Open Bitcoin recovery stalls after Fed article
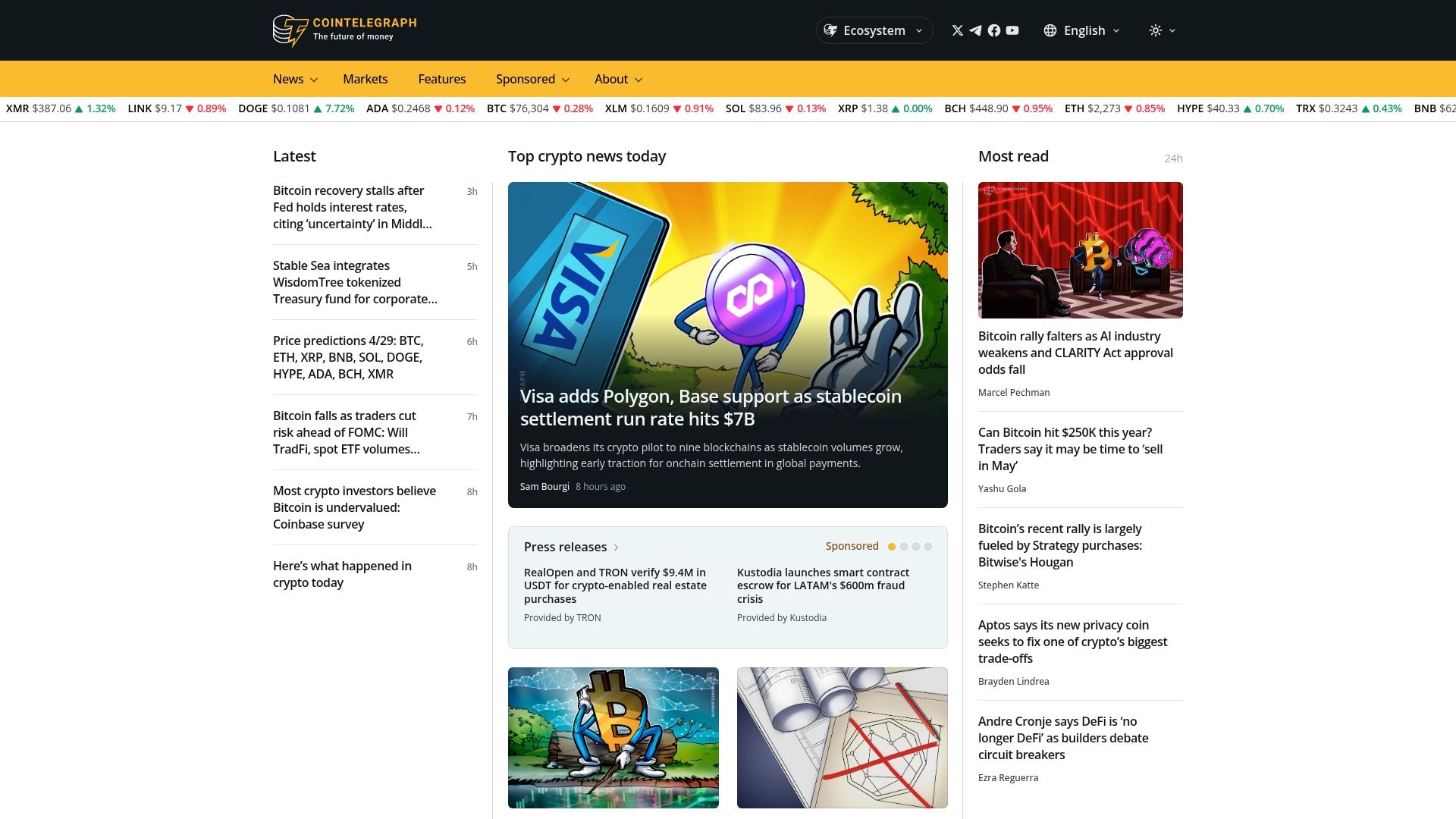1456x819 pixels. pyautogui.click(x=353, y=207)
